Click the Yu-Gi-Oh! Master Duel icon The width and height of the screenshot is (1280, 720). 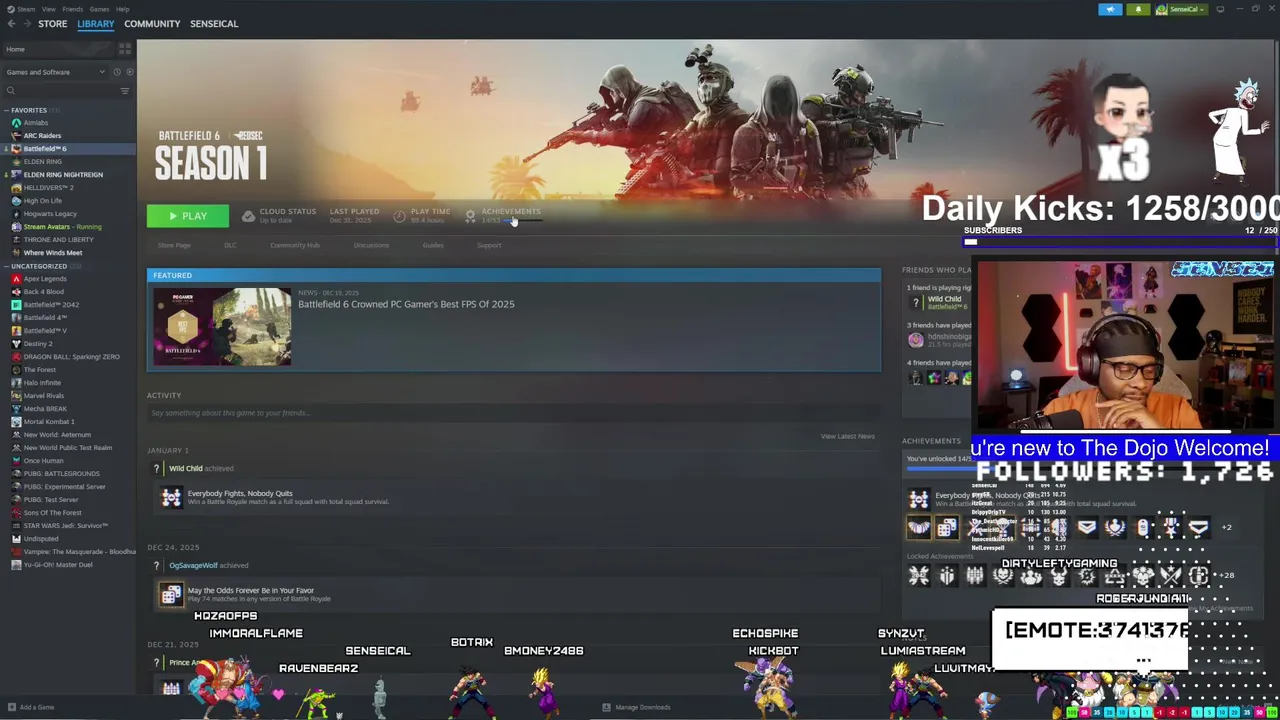tap(16, 565)
